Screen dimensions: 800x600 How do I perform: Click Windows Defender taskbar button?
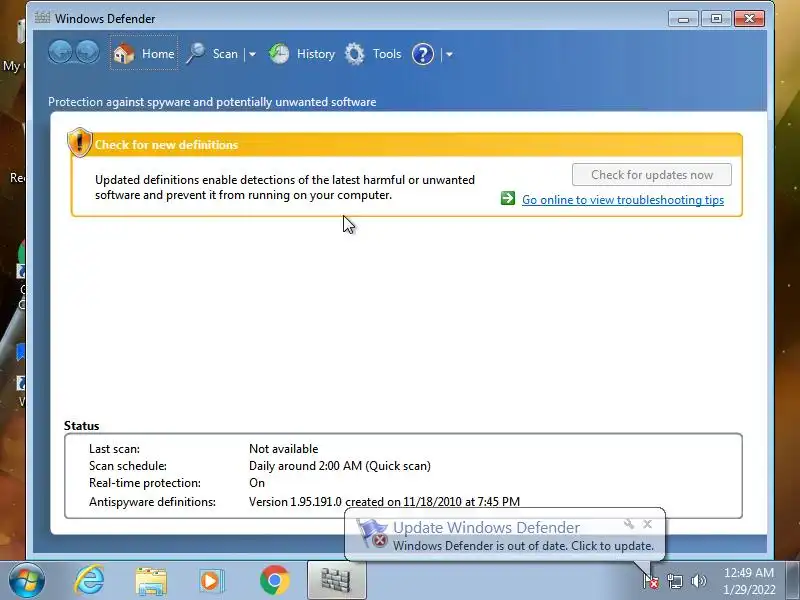[337, 580]
